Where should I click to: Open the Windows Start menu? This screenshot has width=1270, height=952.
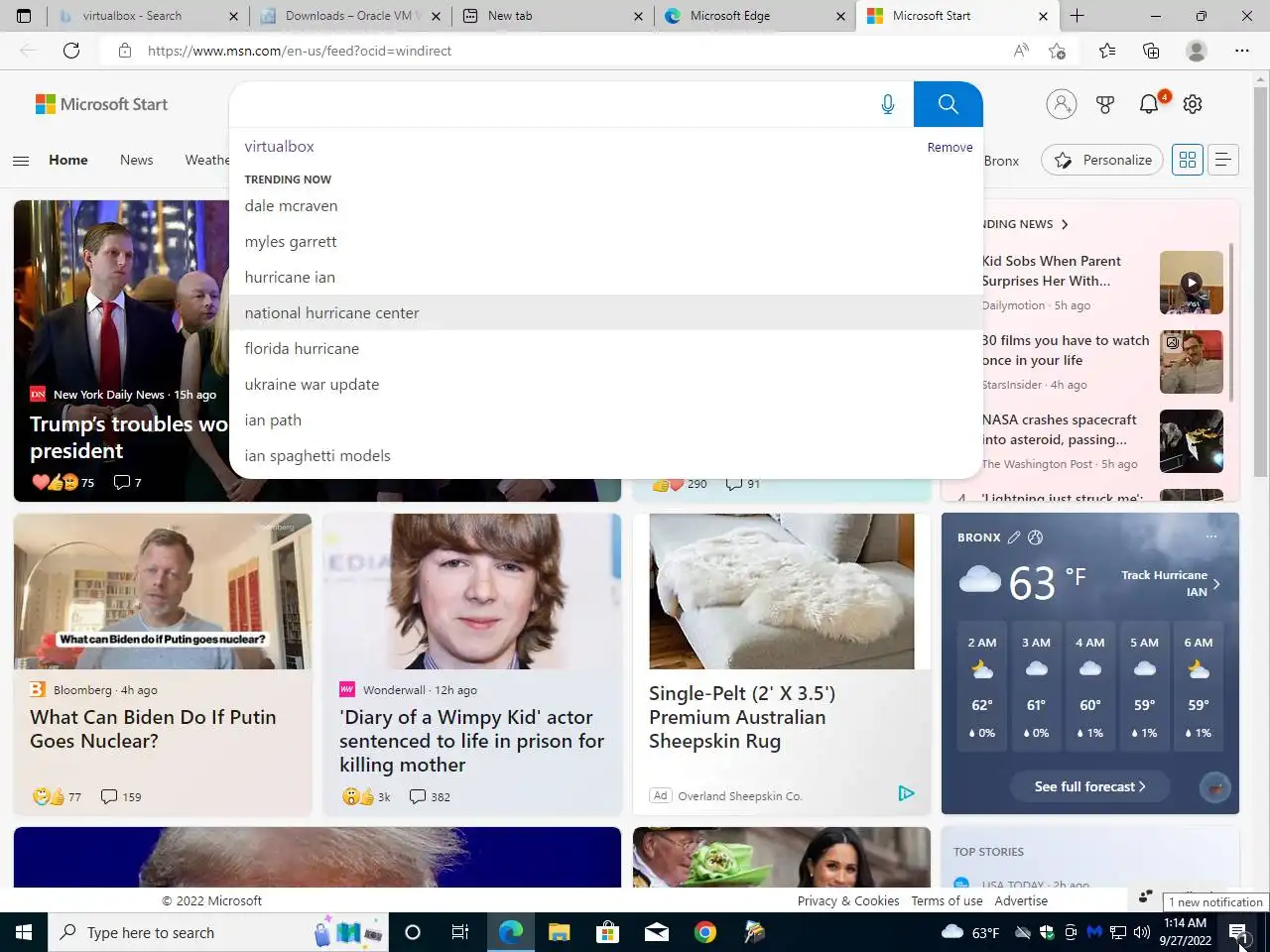coord(24,932)
